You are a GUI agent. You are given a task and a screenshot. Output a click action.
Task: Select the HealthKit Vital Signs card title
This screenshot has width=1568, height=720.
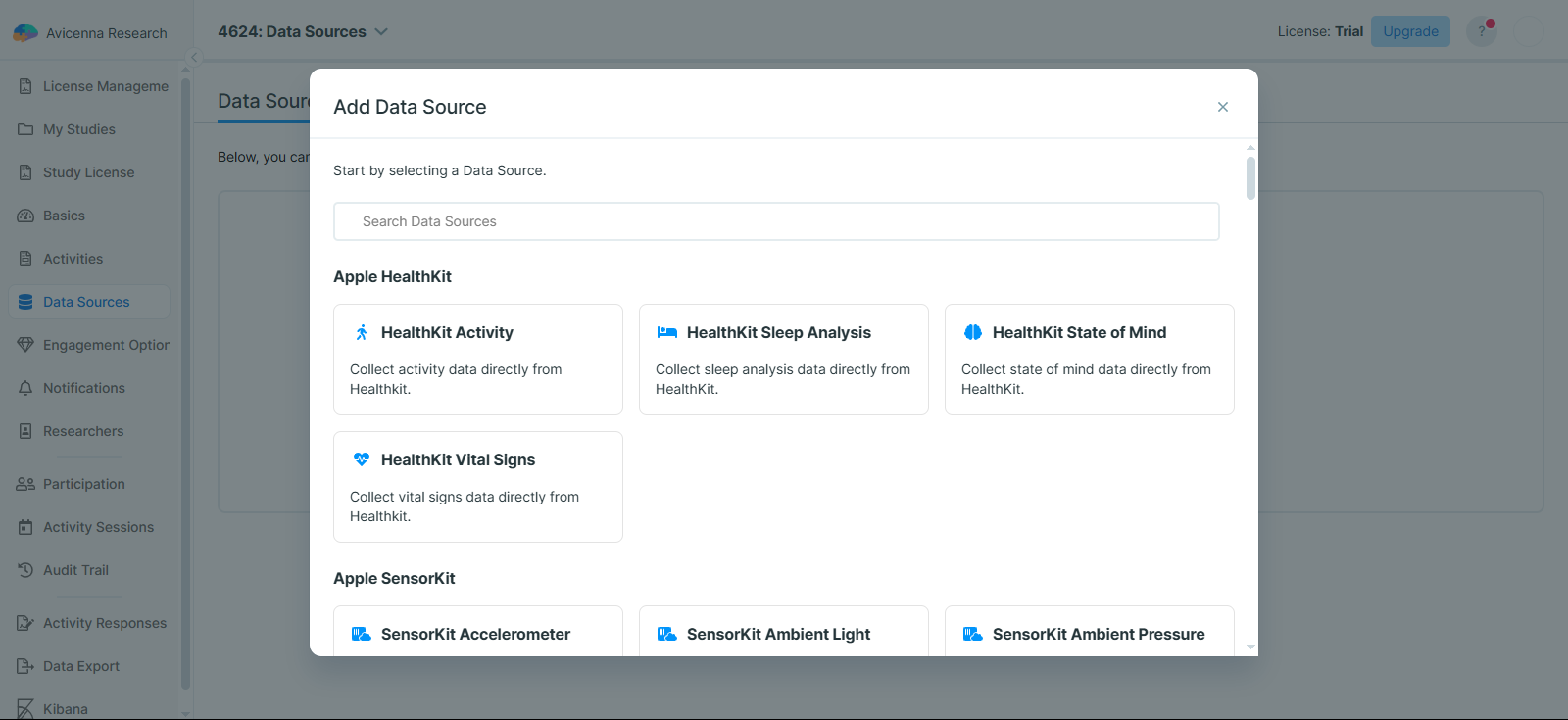458,459
